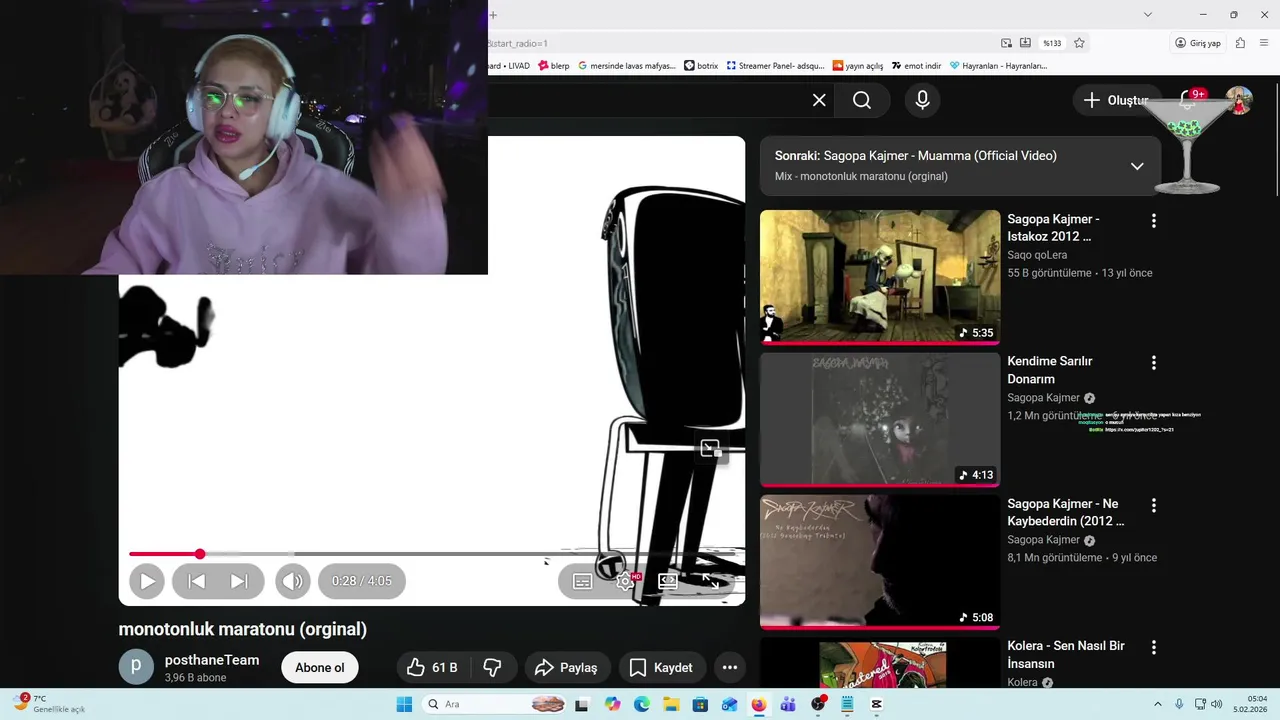This screenshot has height=720, width=1280.
Task: Open the Hayranları bookmark
Action: 998,66
